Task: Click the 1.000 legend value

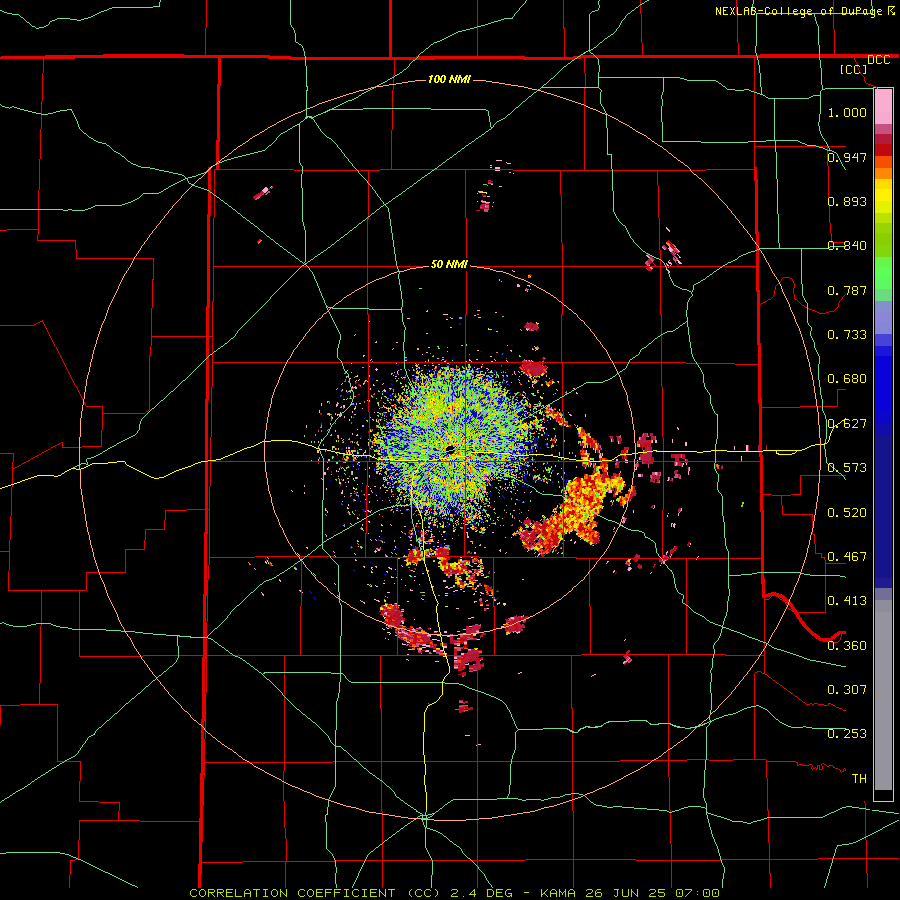Action: 847,112
